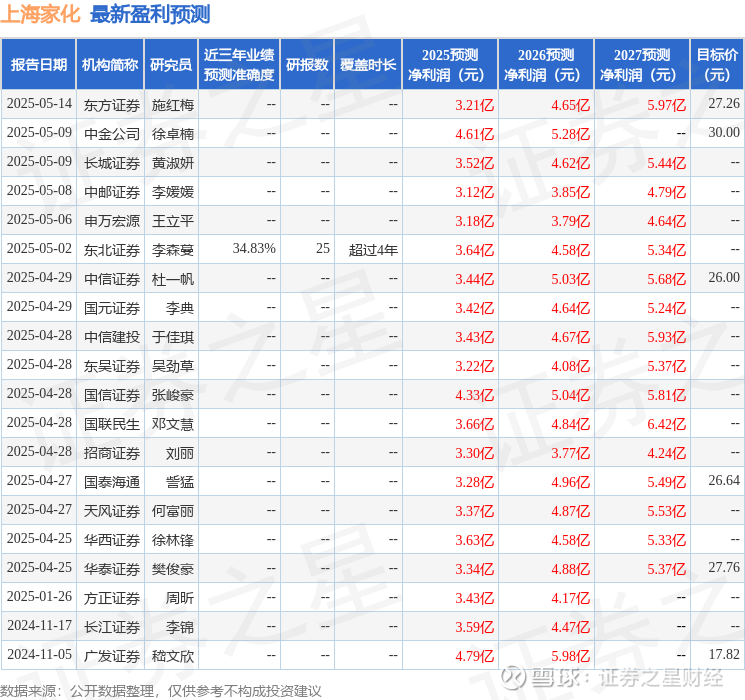Select the 东北证券 institution cell
Viewport: 745px width, 700px height.
(x=112, y=250)
